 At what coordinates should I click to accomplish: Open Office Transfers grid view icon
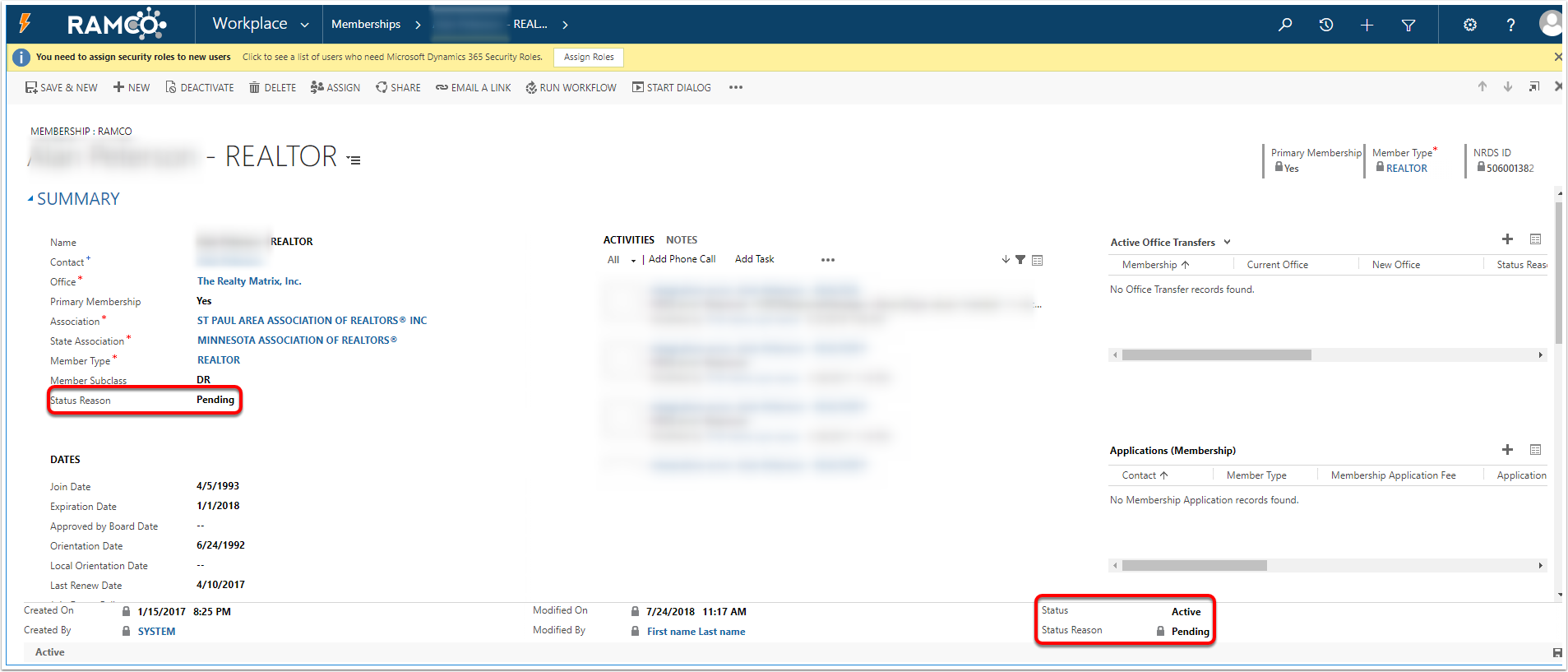pos(1535,239)
